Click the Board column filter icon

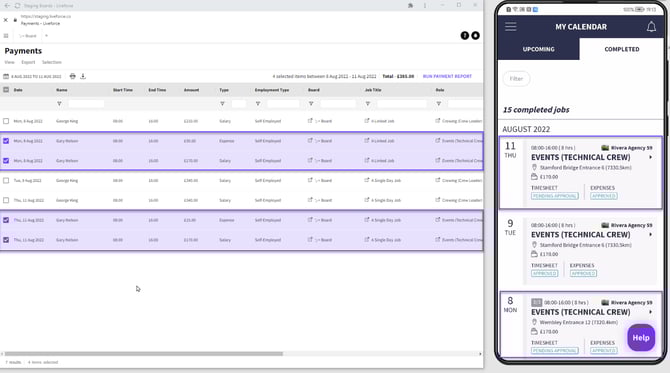point(311,104)
